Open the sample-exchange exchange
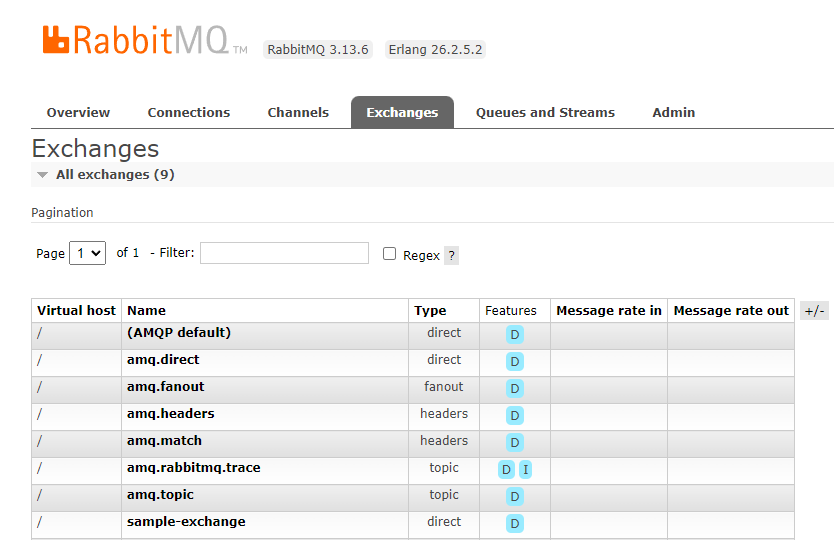This screenshot has height=540, width=834. coord(186,521)
